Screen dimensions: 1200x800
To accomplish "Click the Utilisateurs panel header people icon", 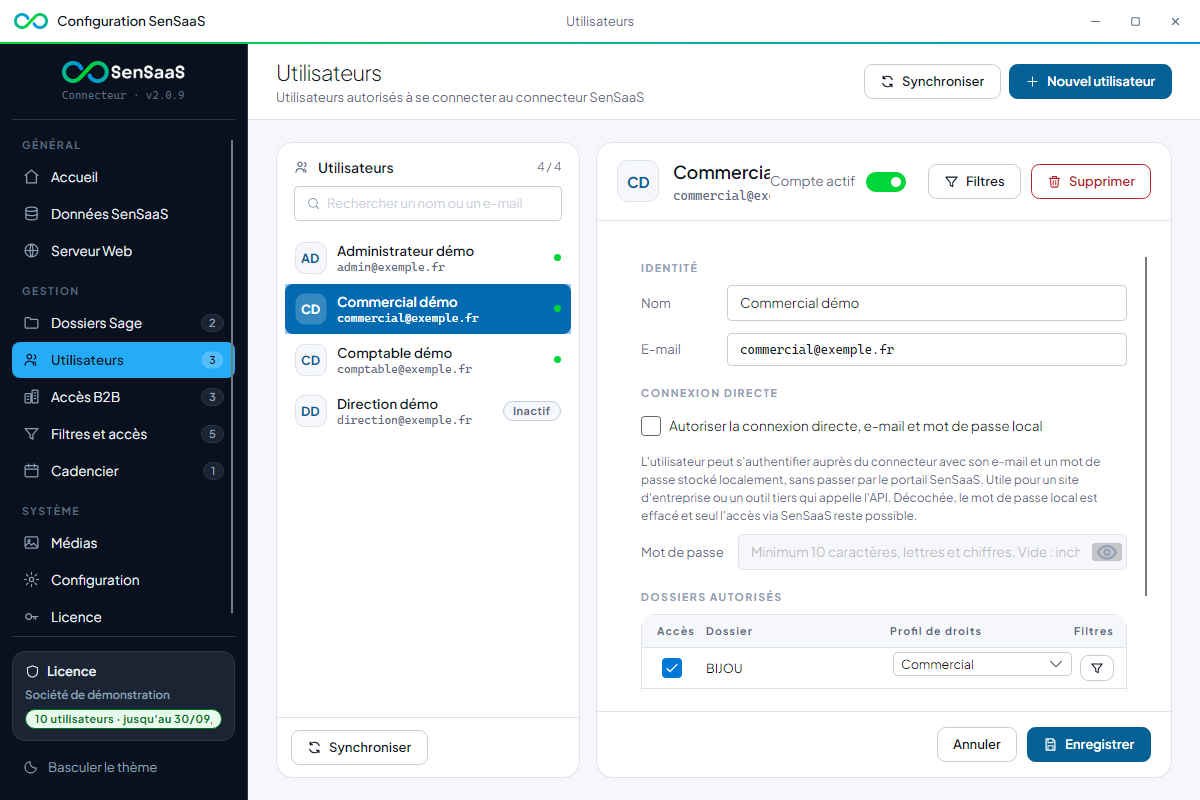I will tap(301, 168).
